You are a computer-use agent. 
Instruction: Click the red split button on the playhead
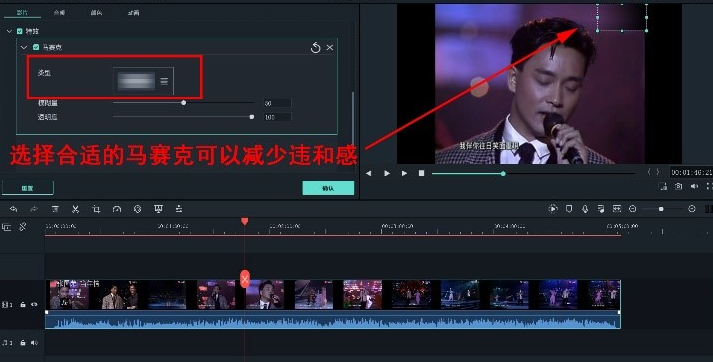pyautogui.click(x=245, y=279)
